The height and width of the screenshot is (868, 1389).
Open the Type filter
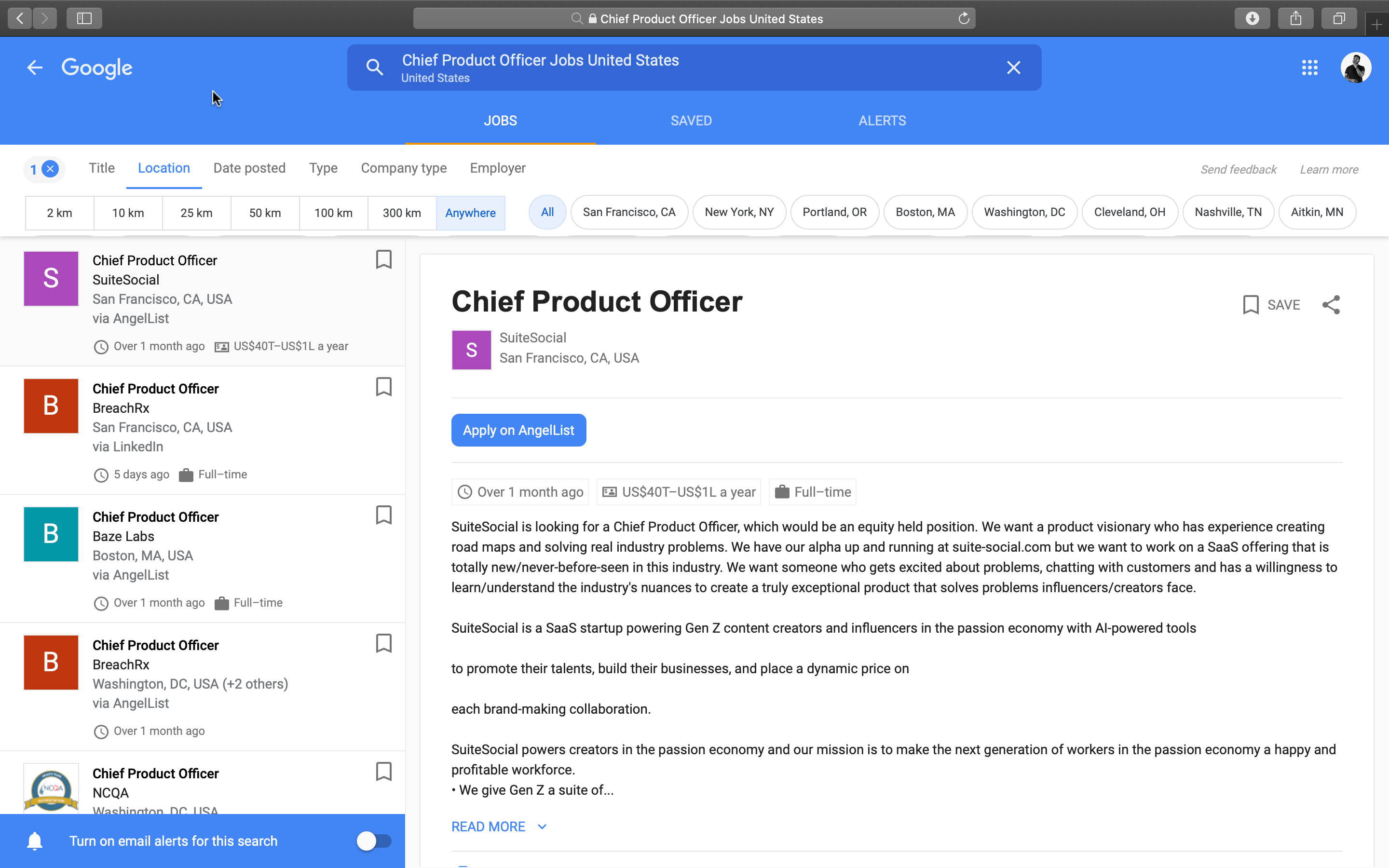tap(323, 168)
